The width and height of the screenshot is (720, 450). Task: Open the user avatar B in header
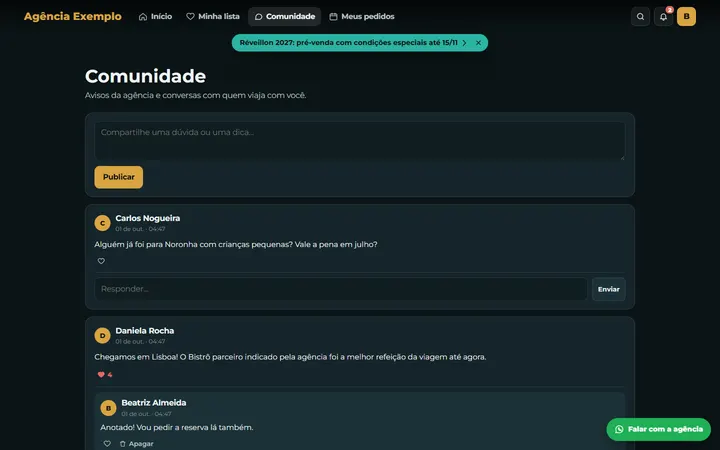[686, 17]
